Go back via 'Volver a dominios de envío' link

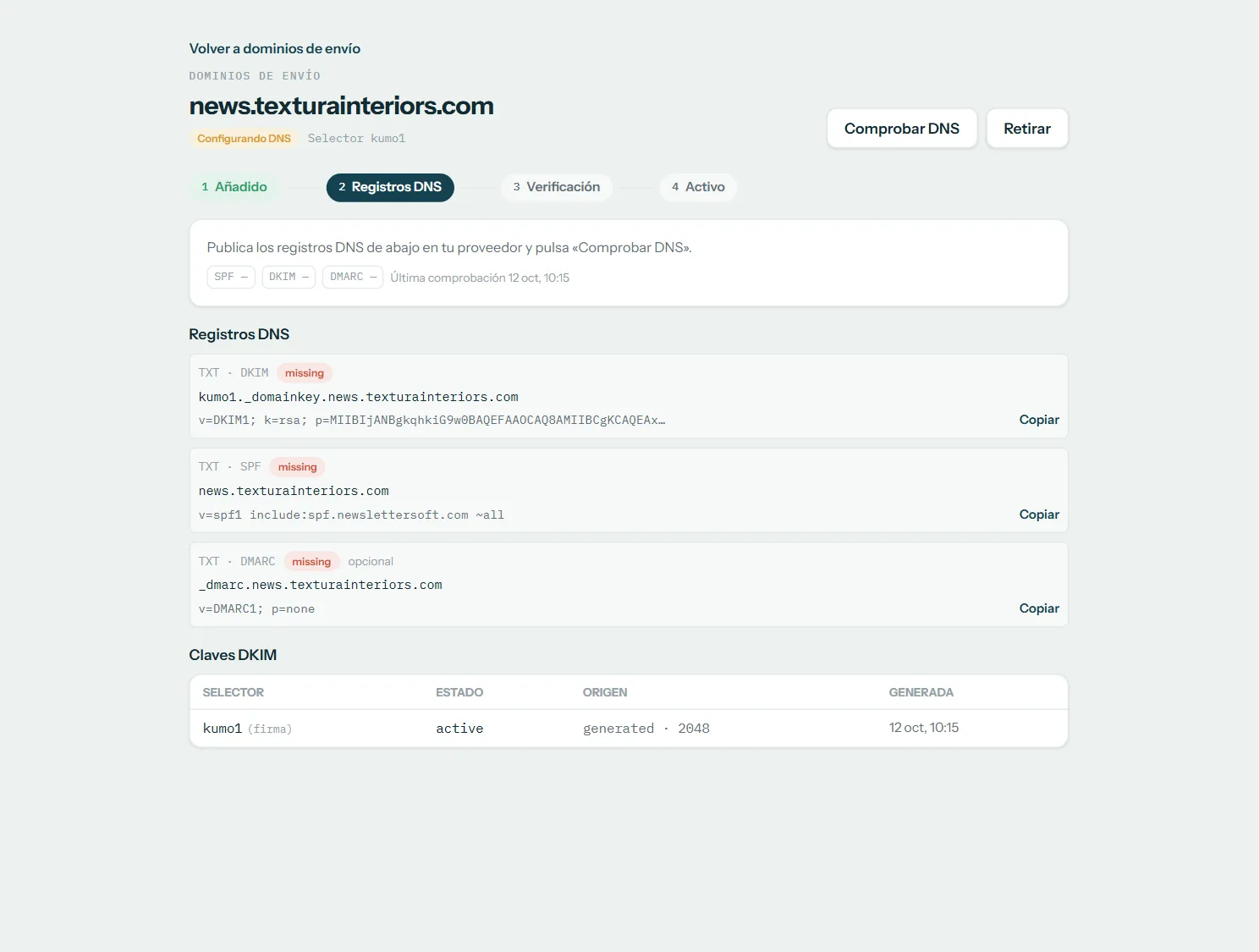pyautogui.click(x=274, y=48)
